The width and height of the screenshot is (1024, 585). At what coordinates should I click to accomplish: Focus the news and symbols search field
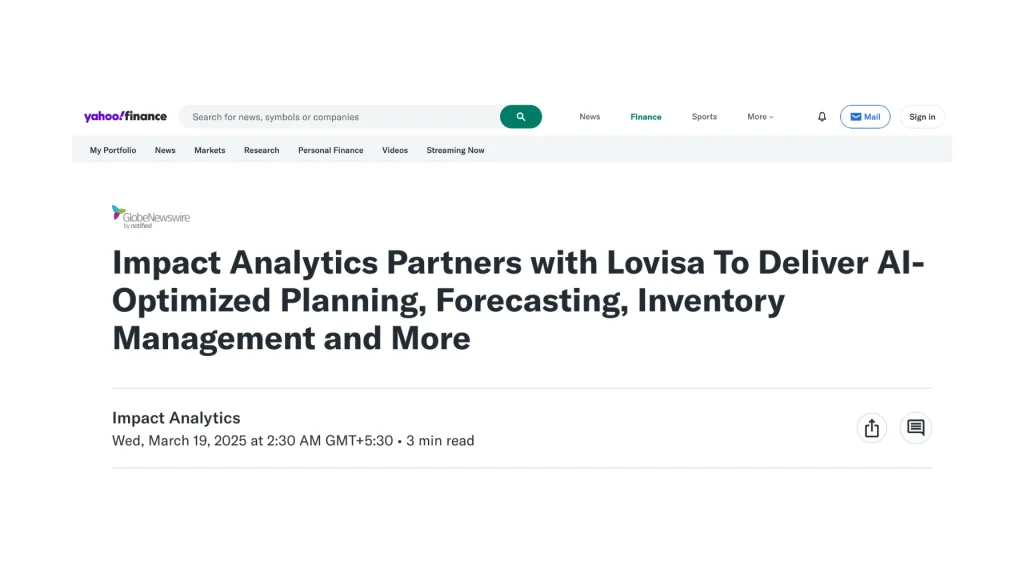click(340, 117)
